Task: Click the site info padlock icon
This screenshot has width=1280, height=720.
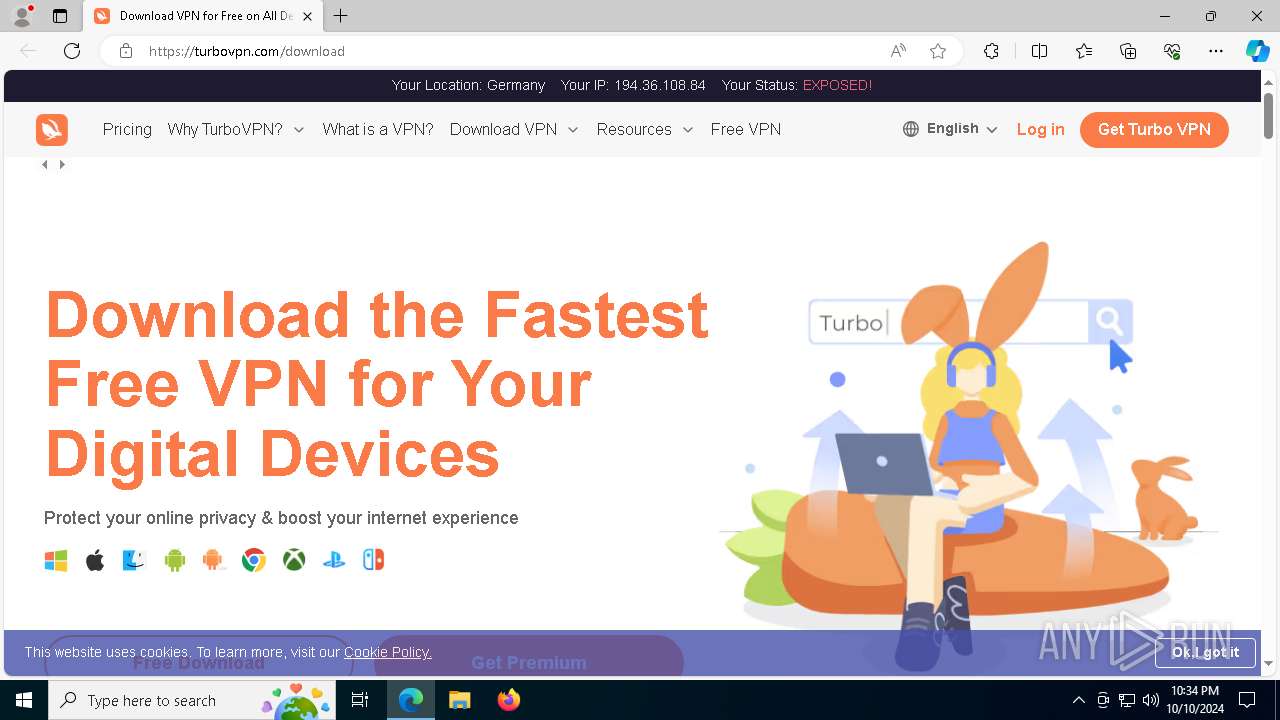Action: tap(126, 51)
